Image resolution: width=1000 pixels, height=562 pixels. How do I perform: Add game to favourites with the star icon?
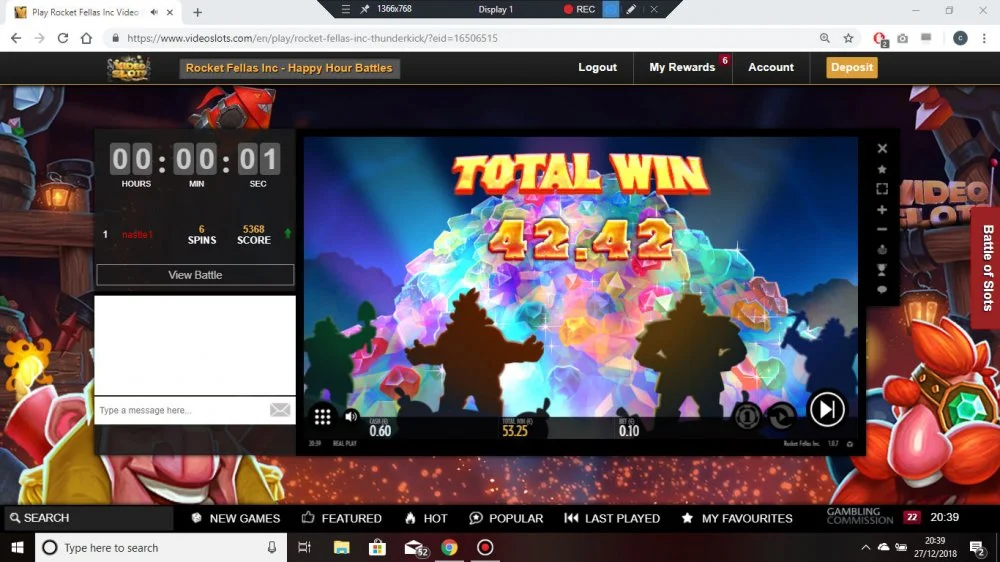pyautogui.click(x=882, y=169)
